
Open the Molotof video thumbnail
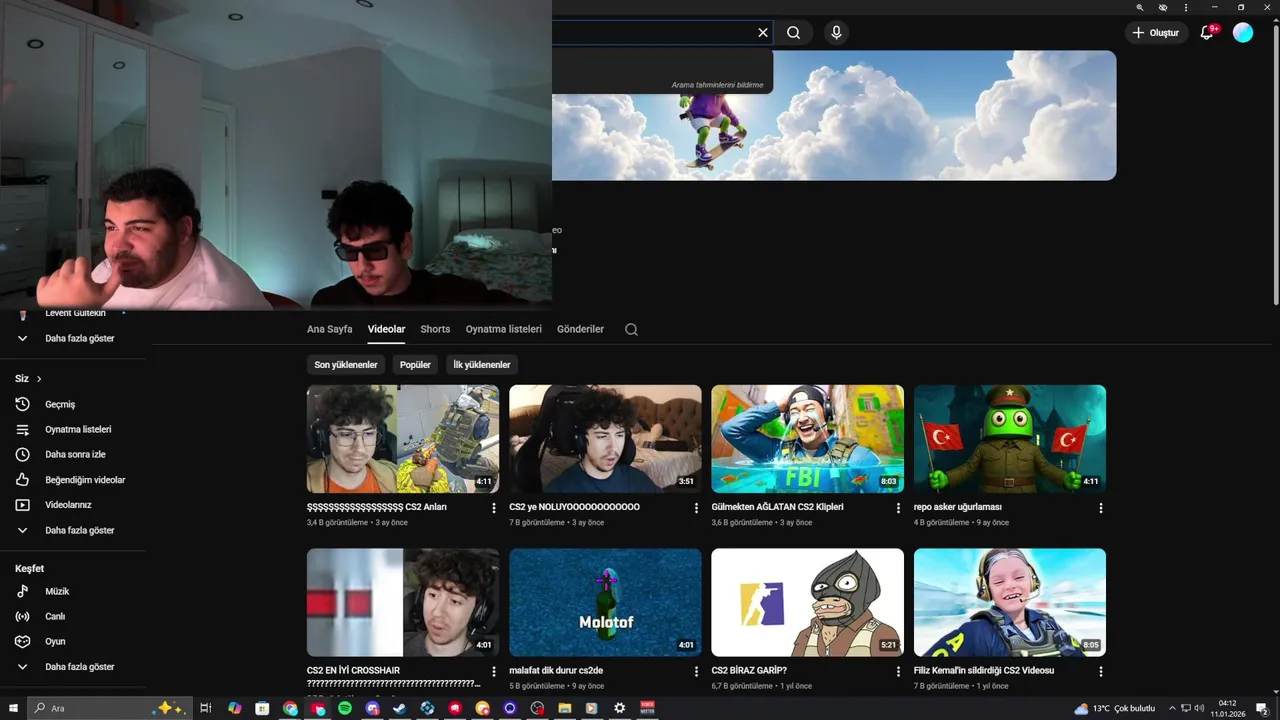(605, 602)
